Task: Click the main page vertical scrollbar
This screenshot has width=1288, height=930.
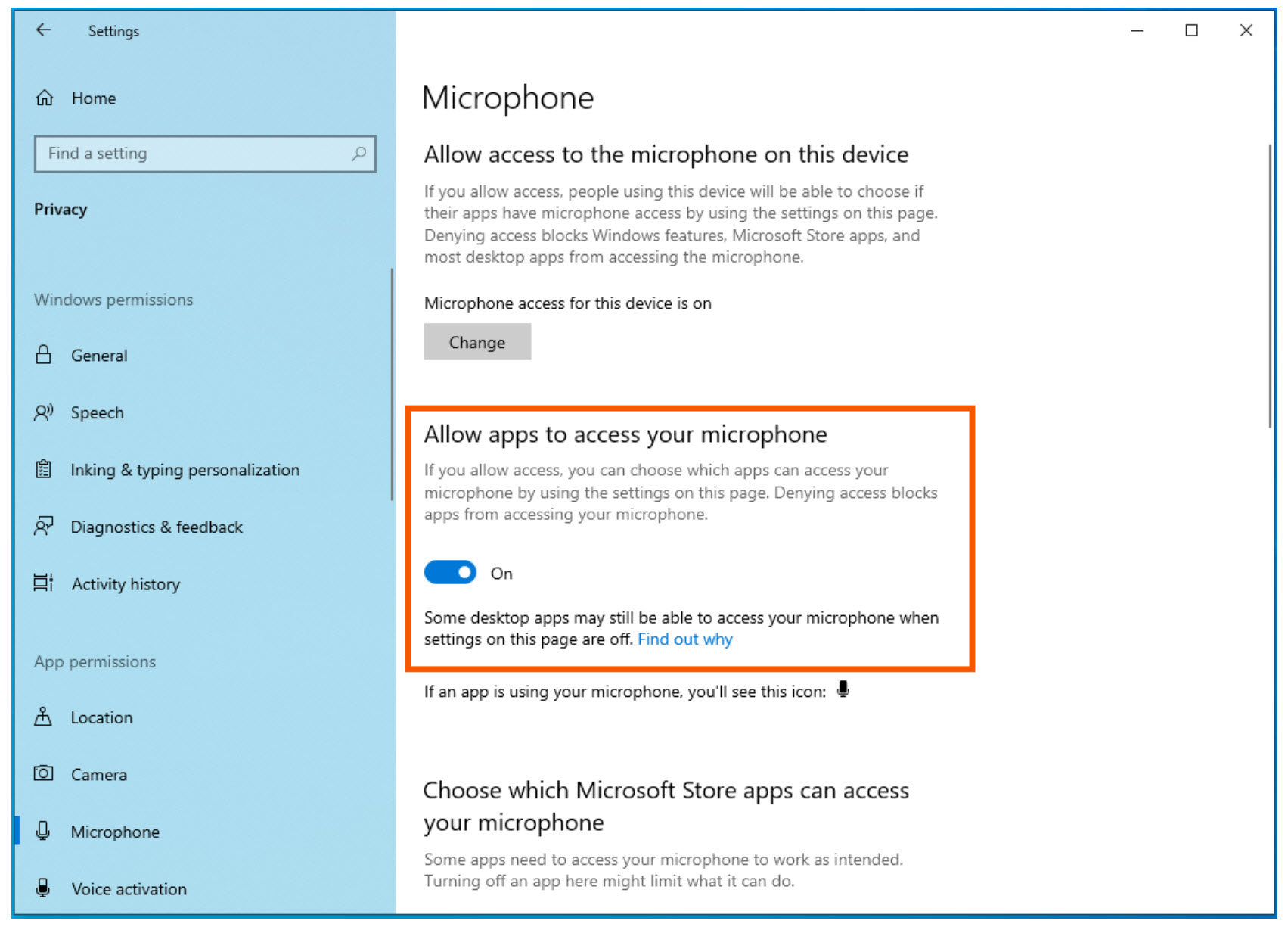Action: [1271, 286]
